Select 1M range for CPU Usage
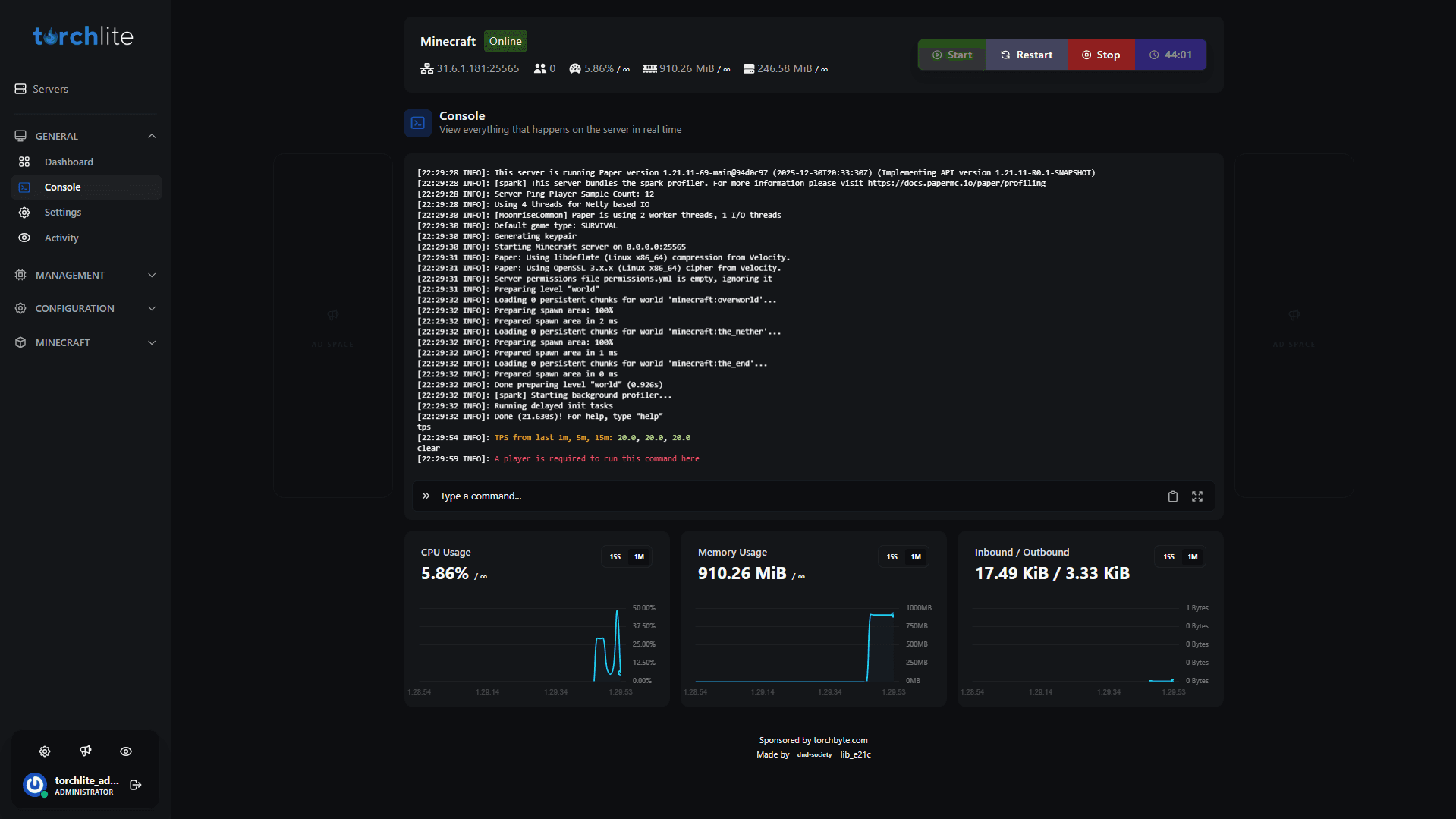Screen dimensions: 1456x819 [640, 557]
